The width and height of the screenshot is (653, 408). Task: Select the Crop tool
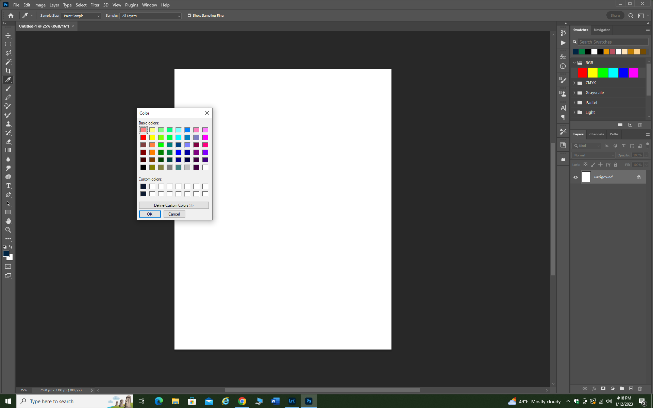8,71
